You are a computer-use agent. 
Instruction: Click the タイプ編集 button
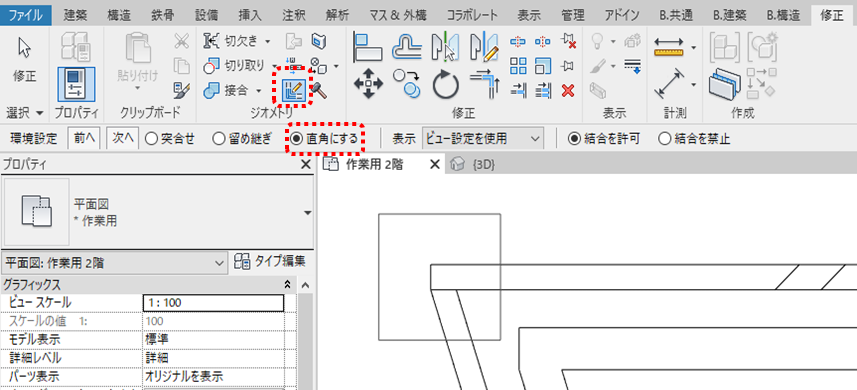pyautogui.click(x=269, y=262)
